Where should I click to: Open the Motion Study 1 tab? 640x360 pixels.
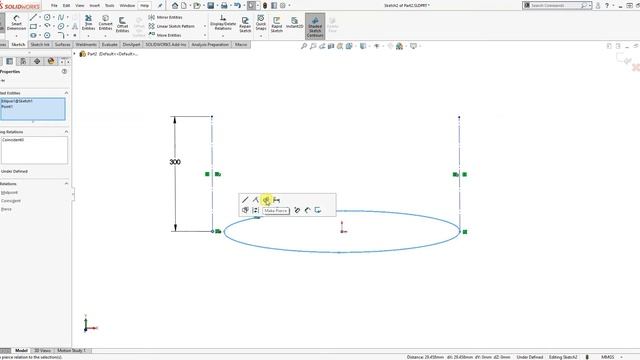point(71,351)
